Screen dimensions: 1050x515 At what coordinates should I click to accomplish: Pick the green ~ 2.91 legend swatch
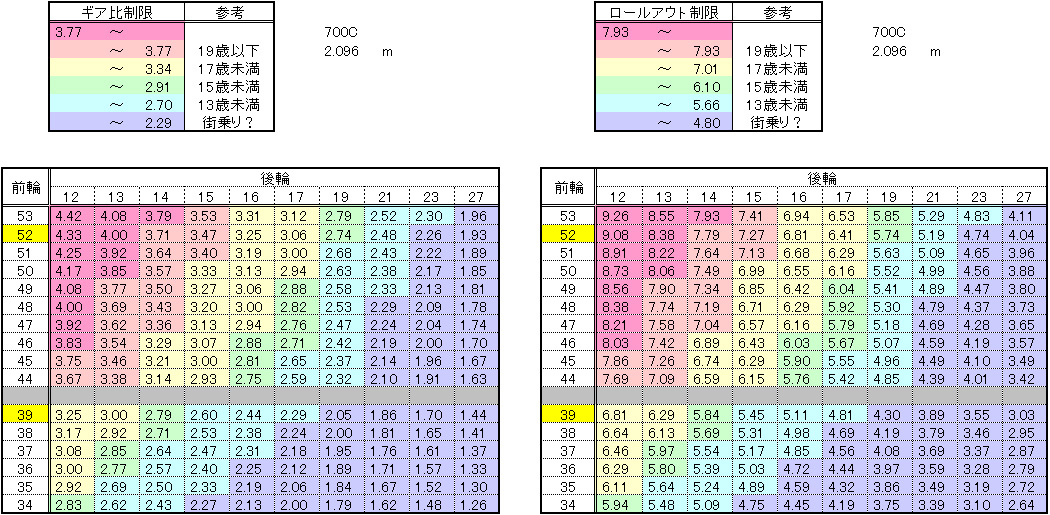click(x=117, y=86)
